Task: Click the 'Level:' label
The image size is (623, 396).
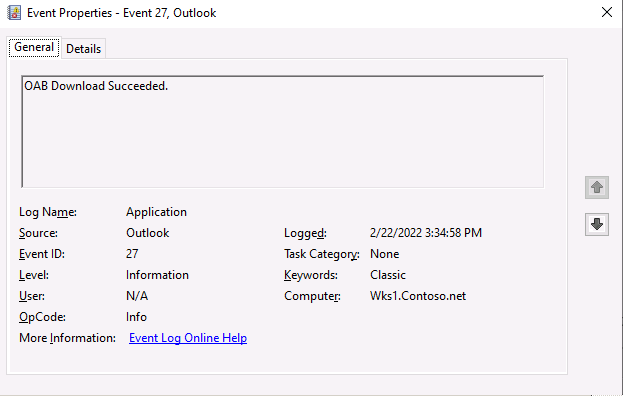Action: coord(34,275)
